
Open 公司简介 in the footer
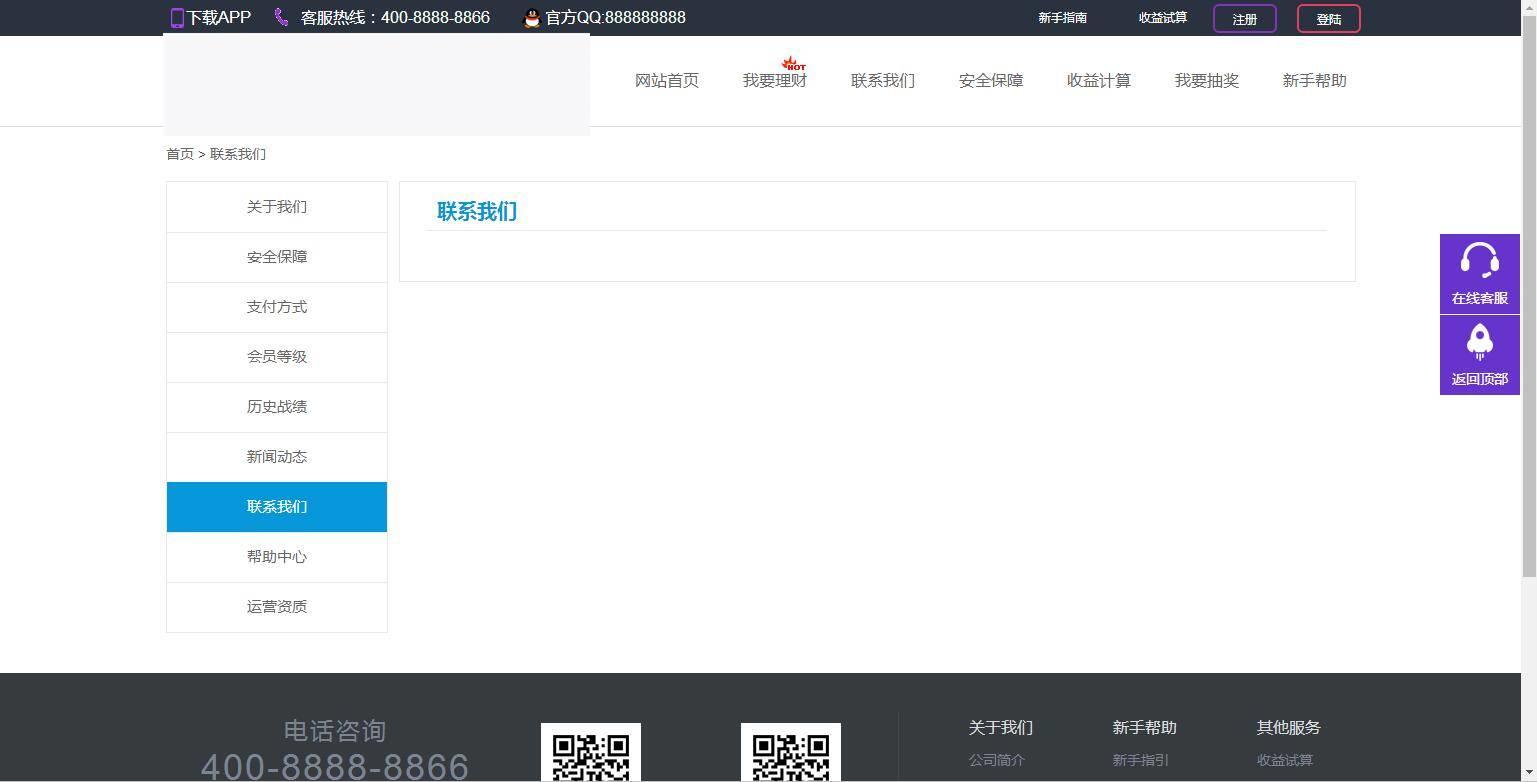pyautogui.click(x=995, y=760)
